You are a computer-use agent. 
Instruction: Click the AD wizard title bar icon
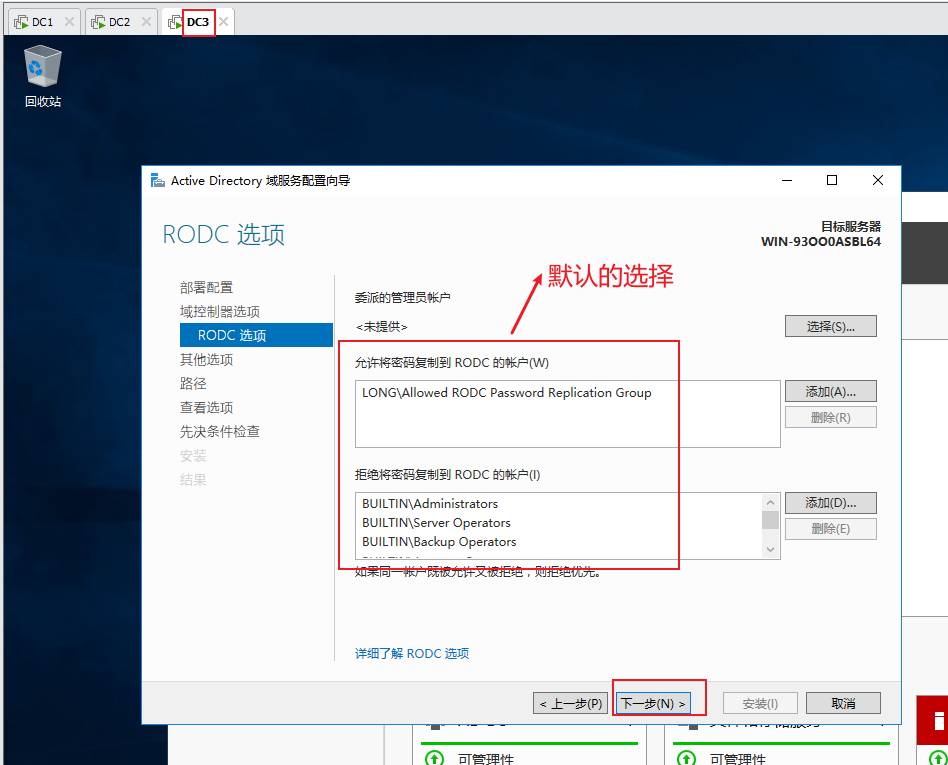[158, 180]
